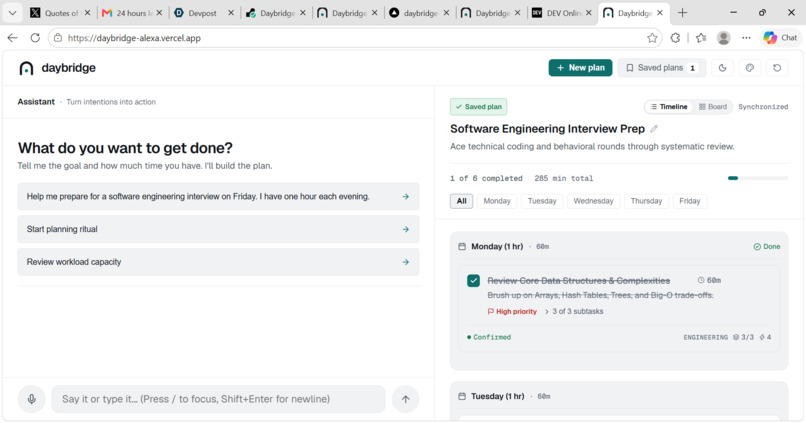
Task: View site information lock icon
Action: tap(58, 38)
